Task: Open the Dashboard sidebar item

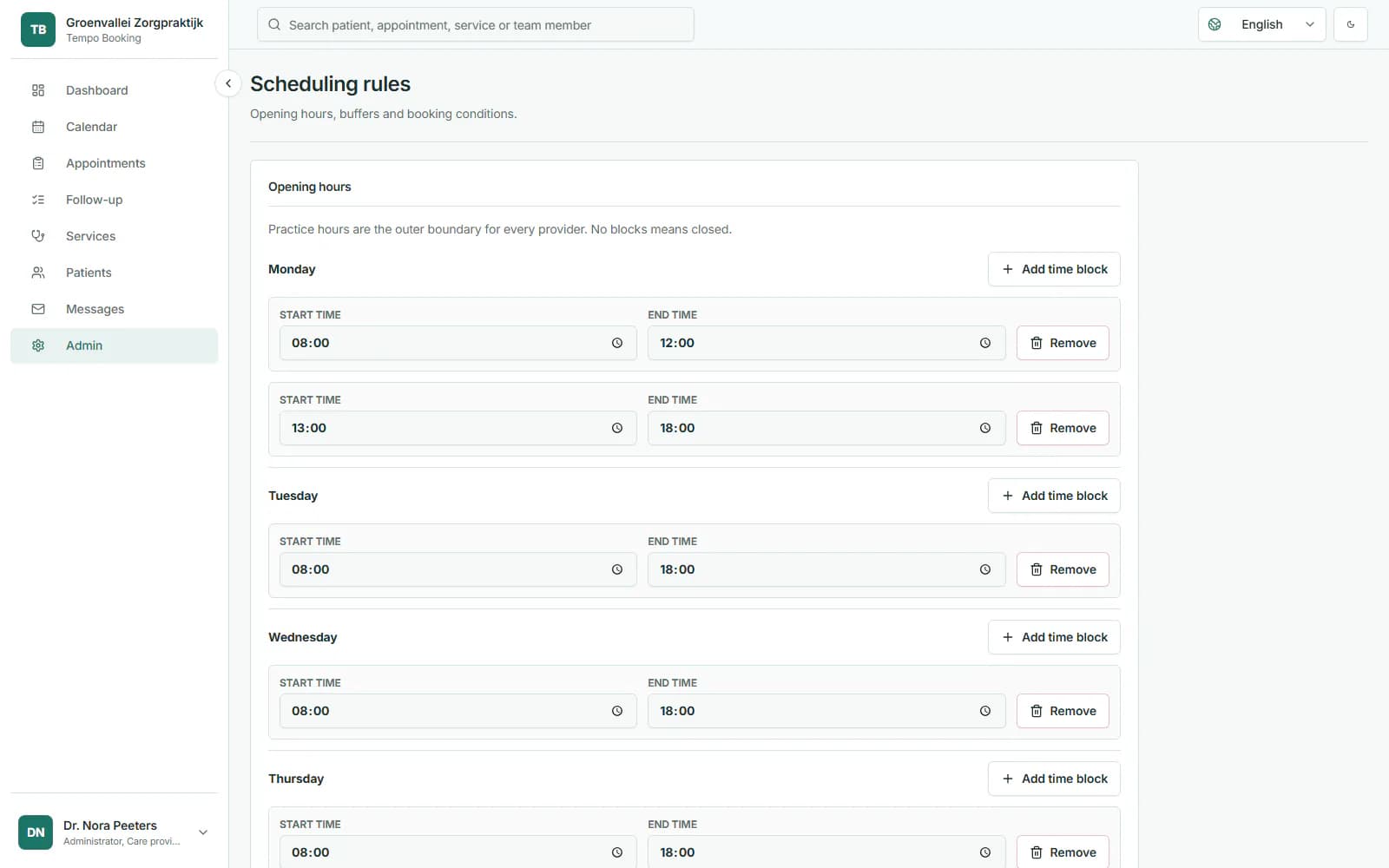Action: pos(114,90)
